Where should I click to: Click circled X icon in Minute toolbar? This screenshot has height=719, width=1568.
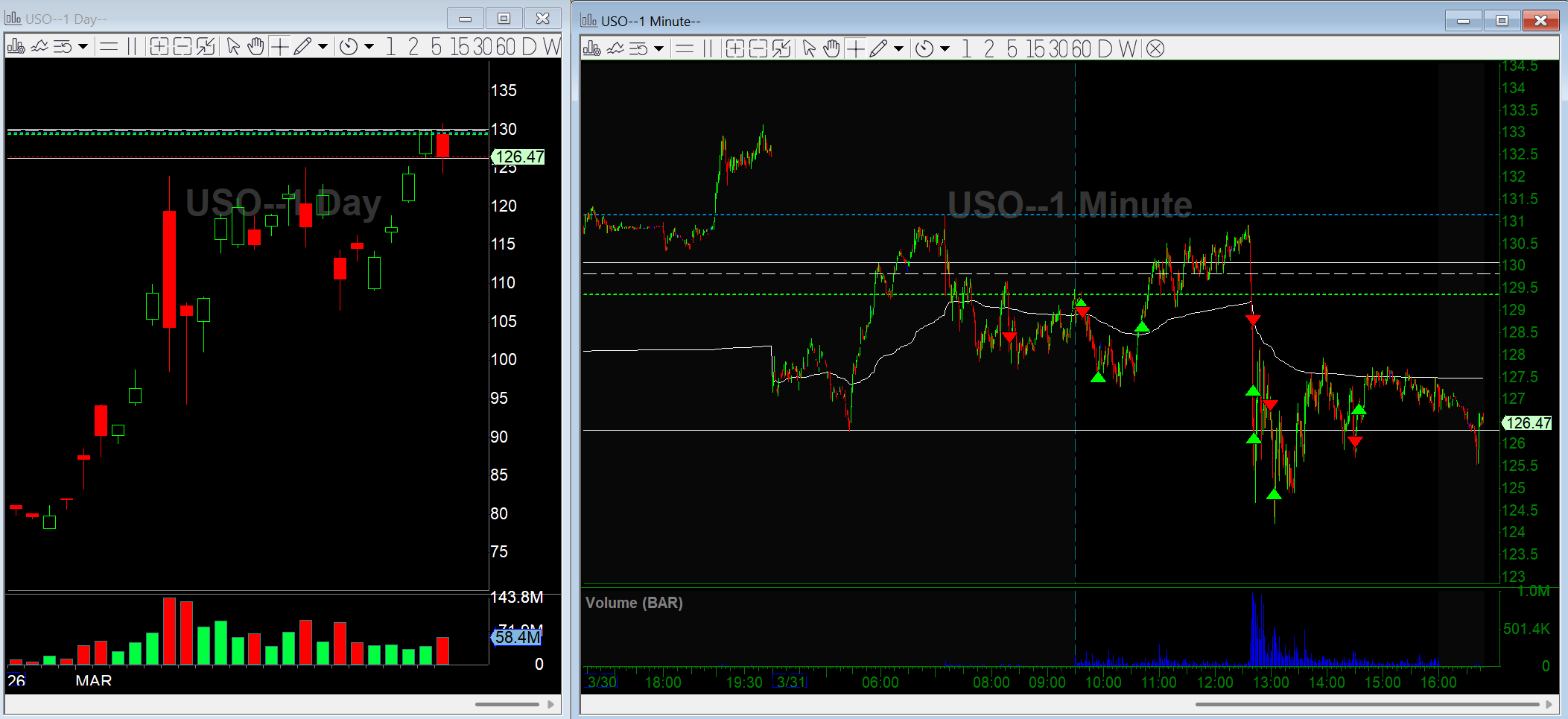[1155, 48]
